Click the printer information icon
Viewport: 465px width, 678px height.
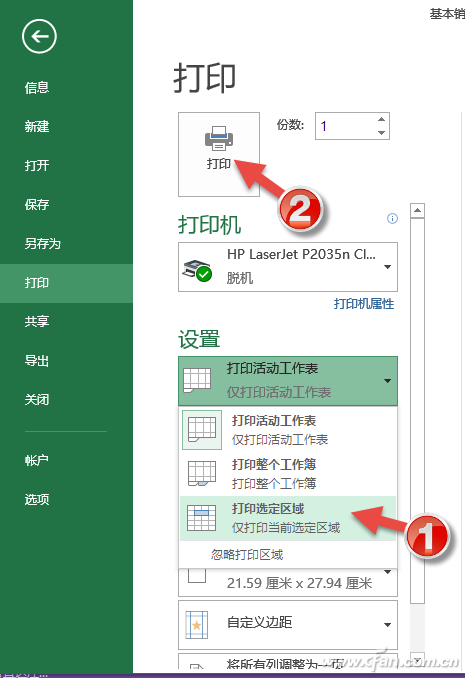[392, 218]
